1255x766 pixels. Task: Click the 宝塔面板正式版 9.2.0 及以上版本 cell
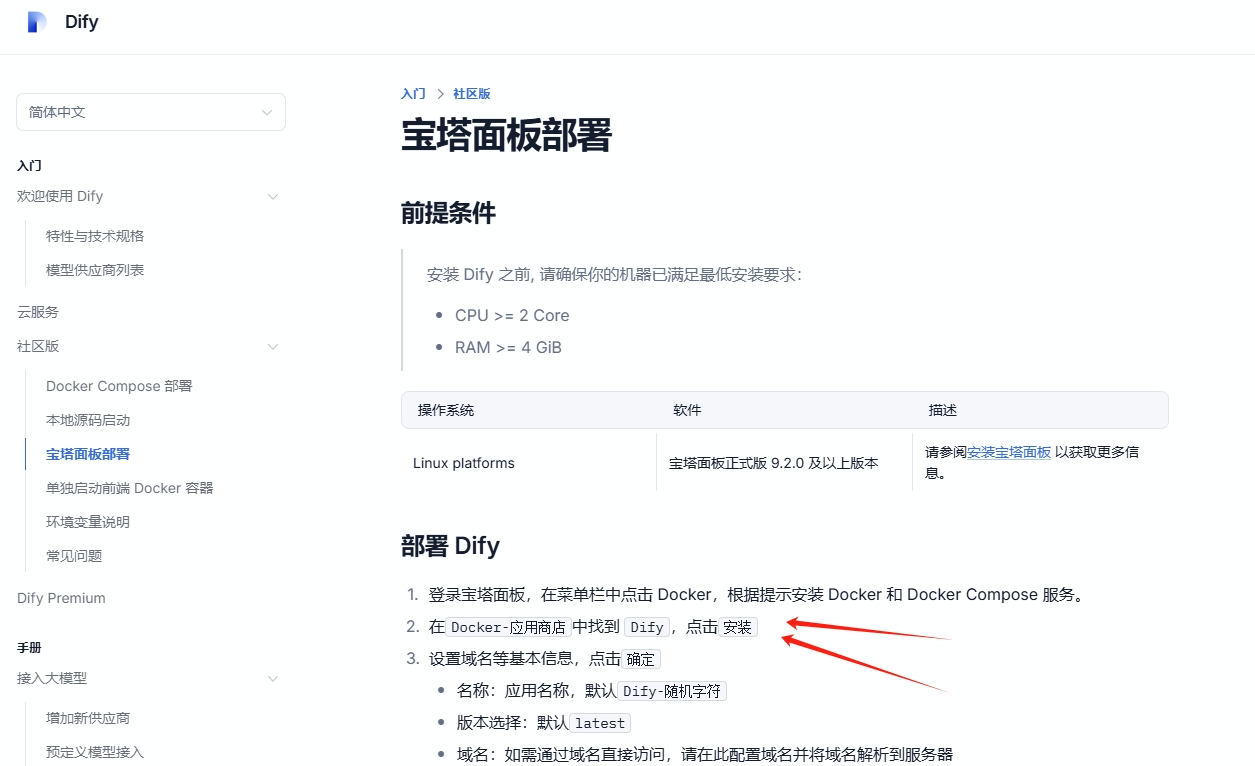point(774,463)
